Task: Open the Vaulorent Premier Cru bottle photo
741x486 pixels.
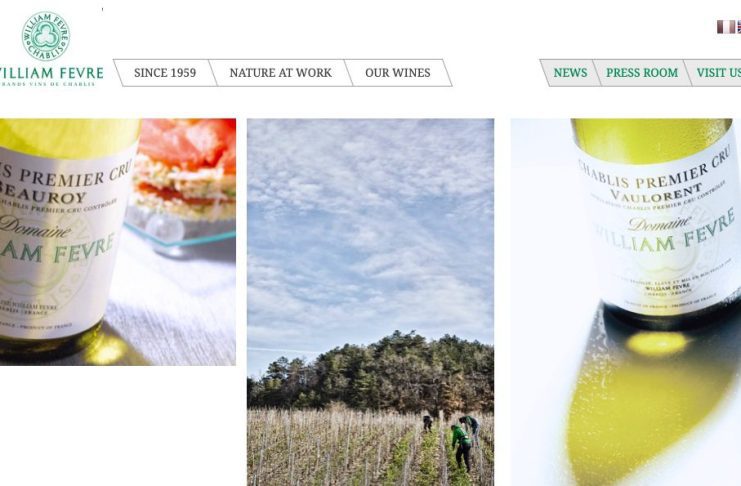Action: [626, 302]
